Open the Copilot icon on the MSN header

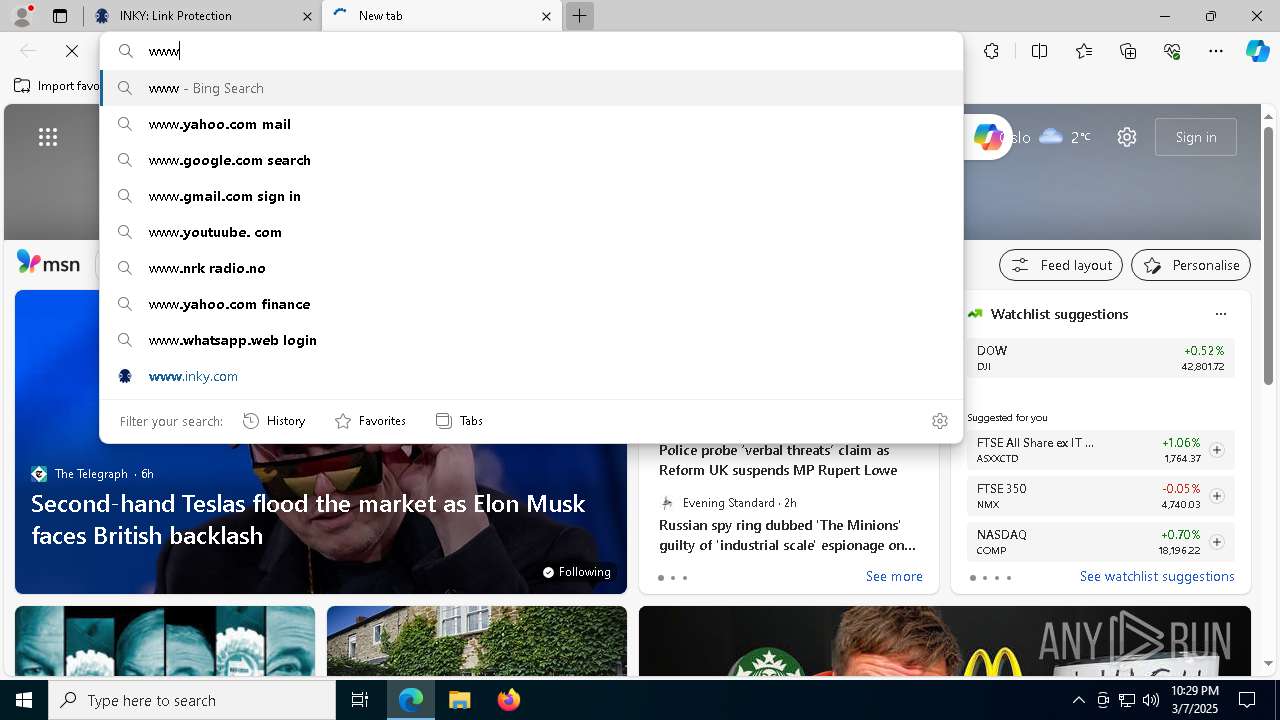coord(988,137)
